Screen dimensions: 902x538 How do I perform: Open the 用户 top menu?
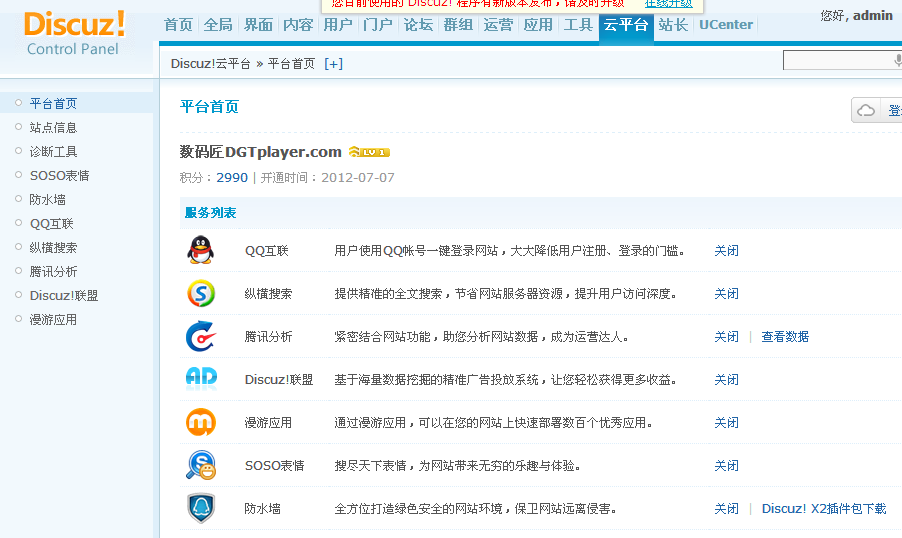tap(338, 25)
